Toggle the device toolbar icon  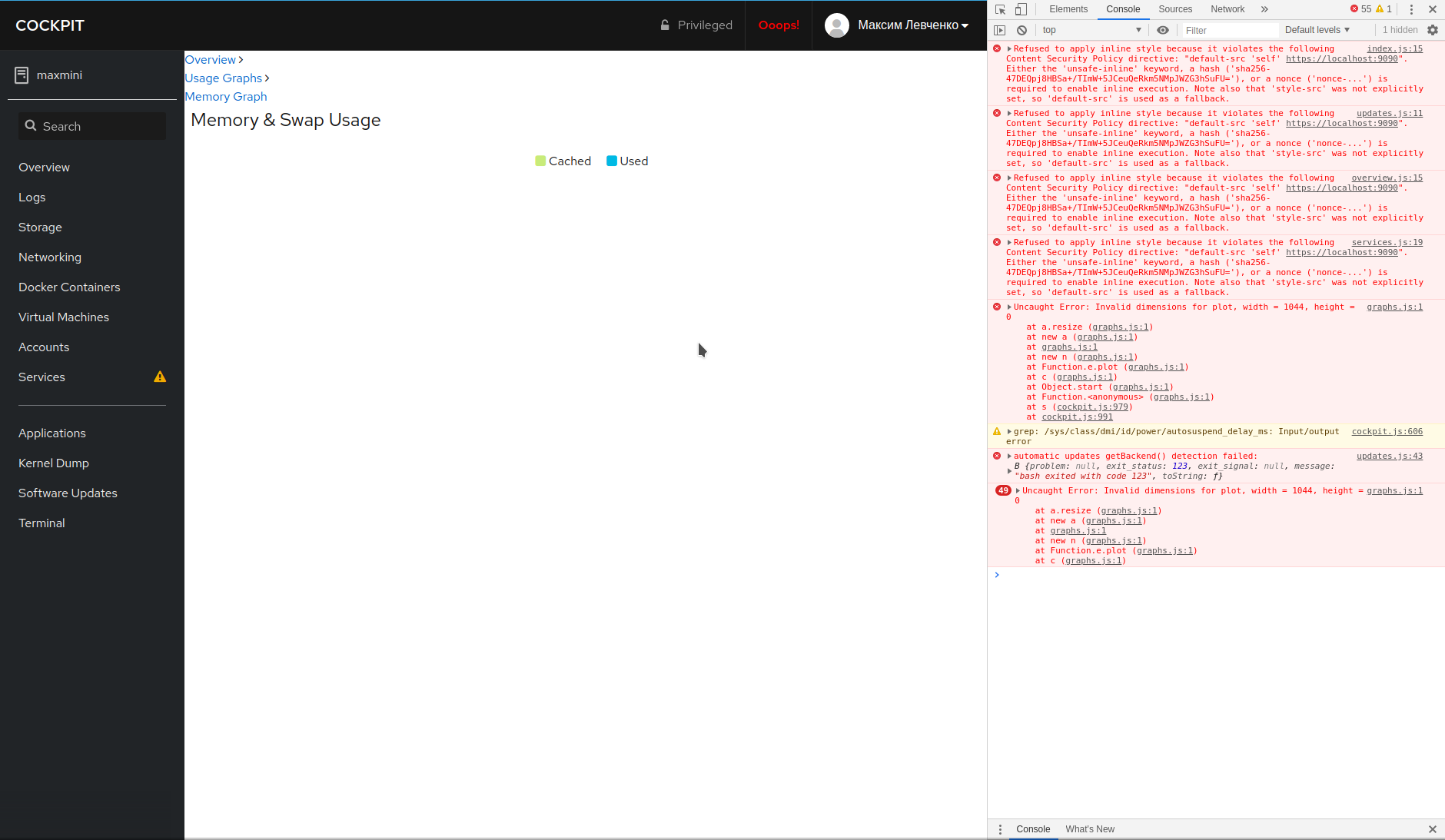click(1021, 9)
